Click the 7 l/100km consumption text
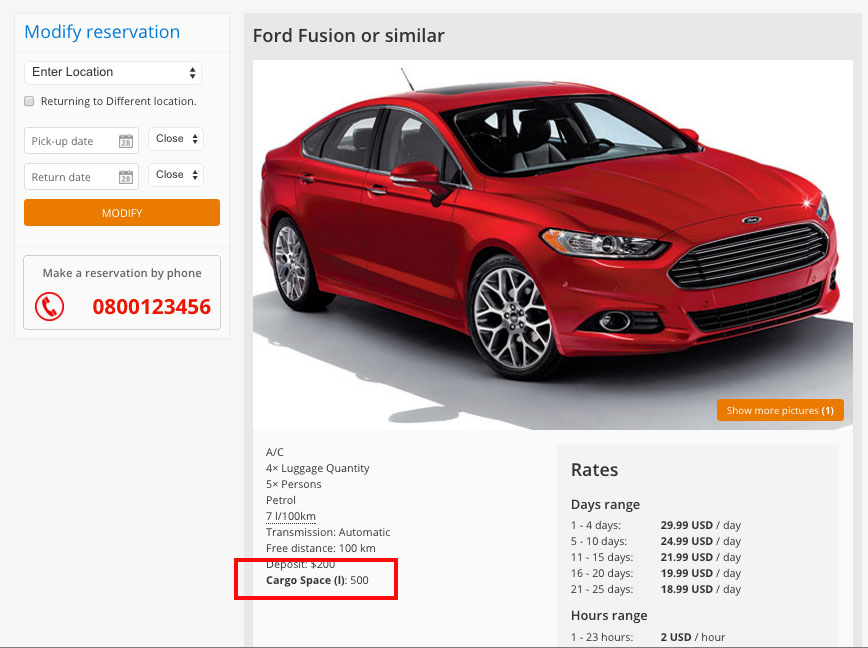868x648 pixels. 291,516
